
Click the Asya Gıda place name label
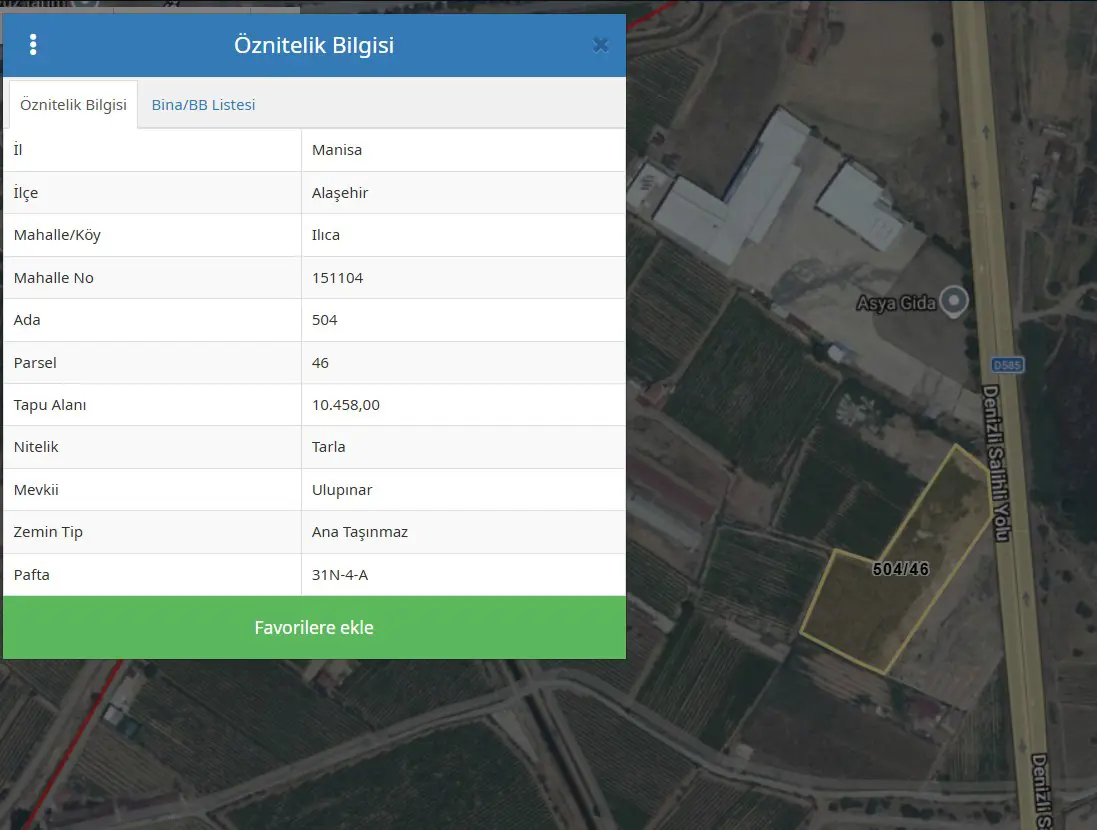point(896,303)
